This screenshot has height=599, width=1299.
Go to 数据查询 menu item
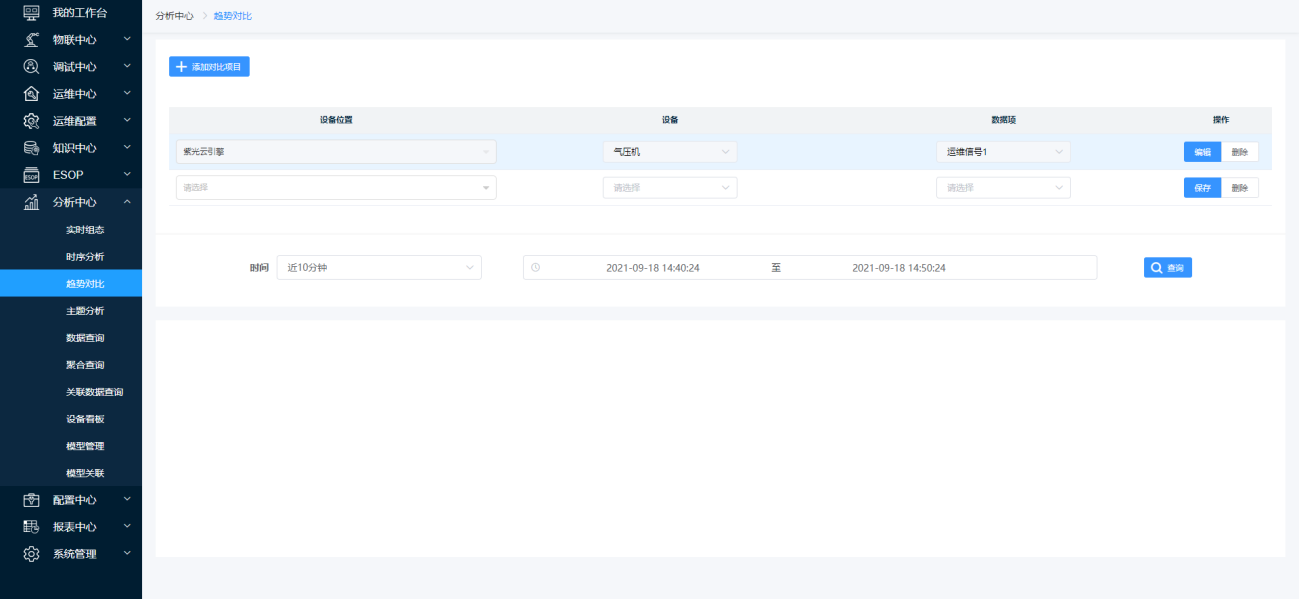(85, 338)
